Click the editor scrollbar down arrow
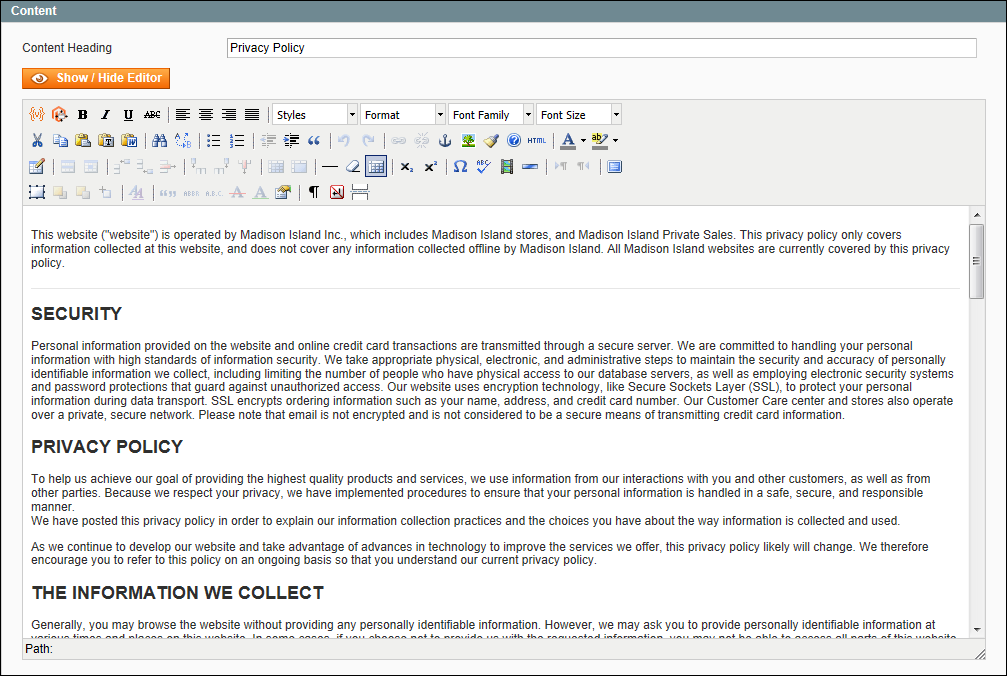The width and height of the screenshot is (1007, 676). pyautogui.click(x=977, y=630)
